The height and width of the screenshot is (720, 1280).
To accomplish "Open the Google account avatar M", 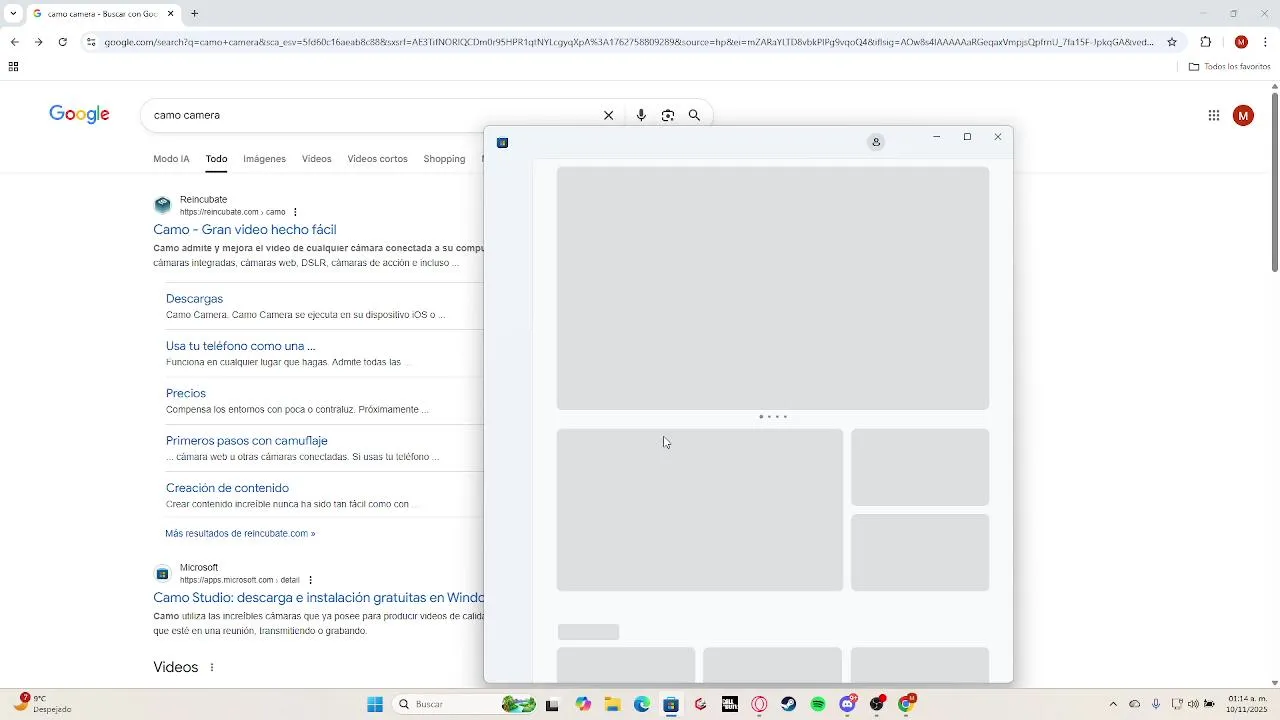I will [1243, 116].
